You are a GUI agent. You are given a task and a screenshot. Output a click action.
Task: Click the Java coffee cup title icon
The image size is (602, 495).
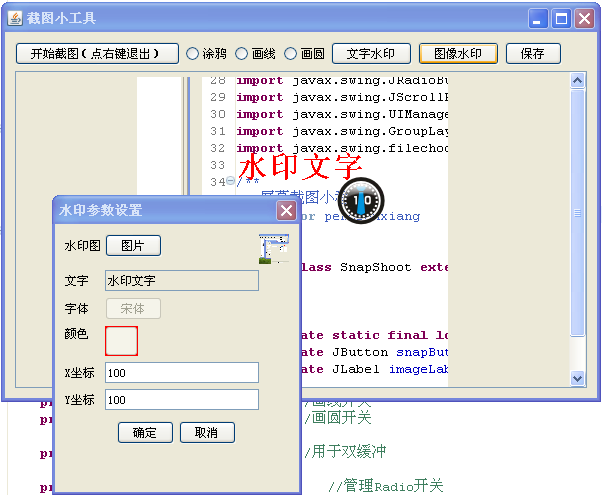coord(15,18)
